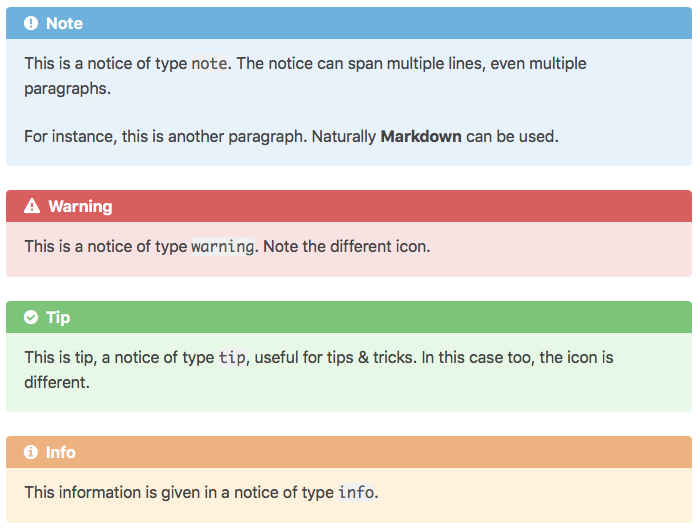The height and width of the screenshot is (531, 700).
Task: Click the Tip check-circle icon
Action: [31, 317]
